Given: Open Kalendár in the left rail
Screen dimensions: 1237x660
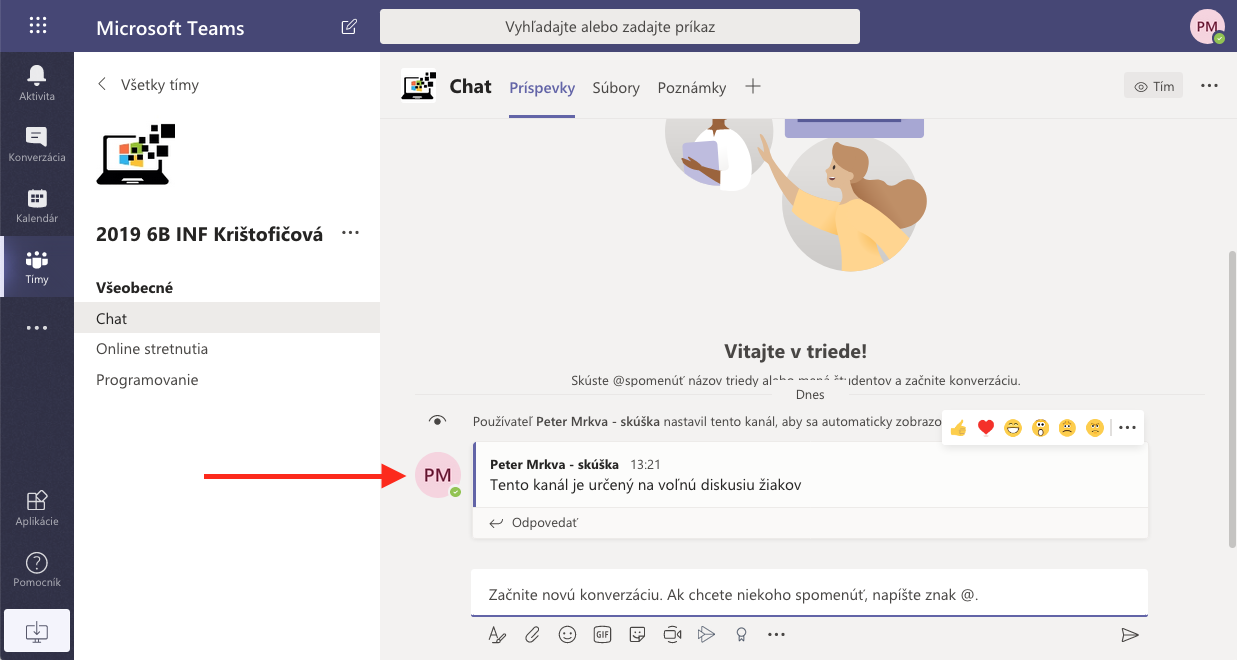Looking at the screenshot, I should (37, 205).
